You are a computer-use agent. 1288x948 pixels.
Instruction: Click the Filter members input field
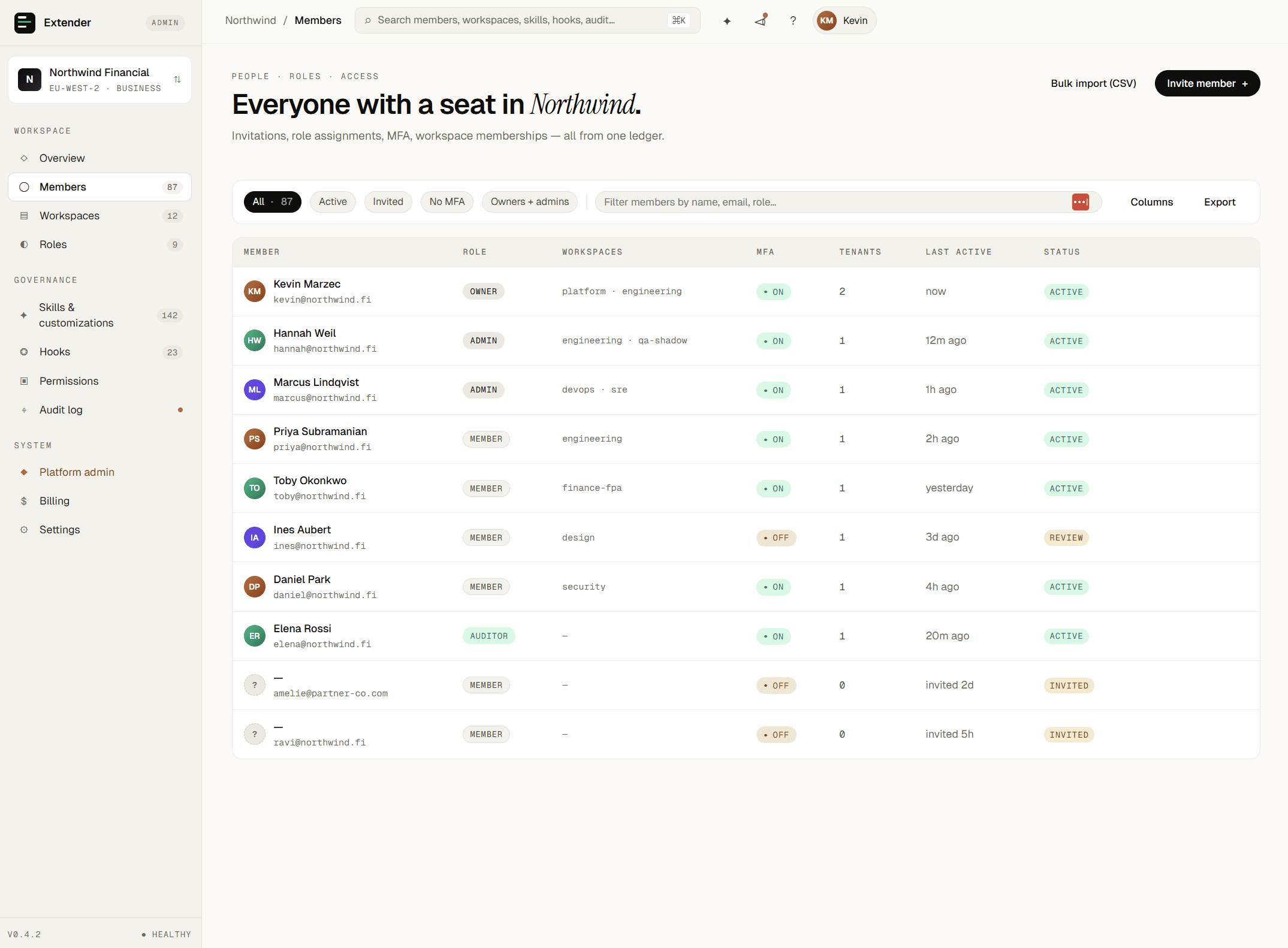point(848,202)
